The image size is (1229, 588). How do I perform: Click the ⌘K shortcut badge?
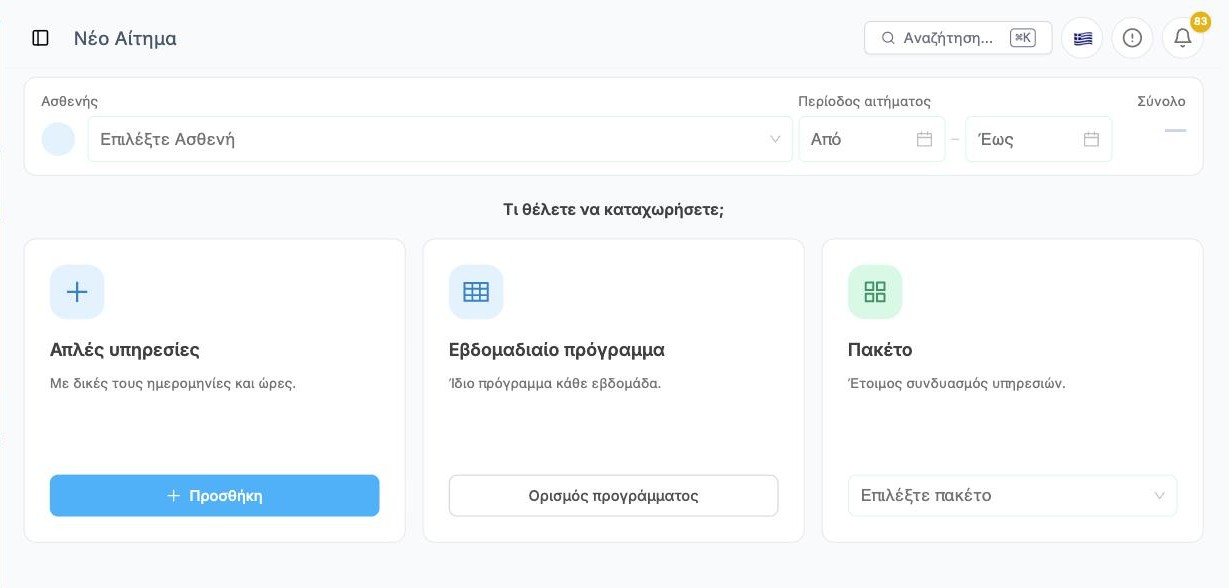pyautogui.click(x=1023, y=38)
